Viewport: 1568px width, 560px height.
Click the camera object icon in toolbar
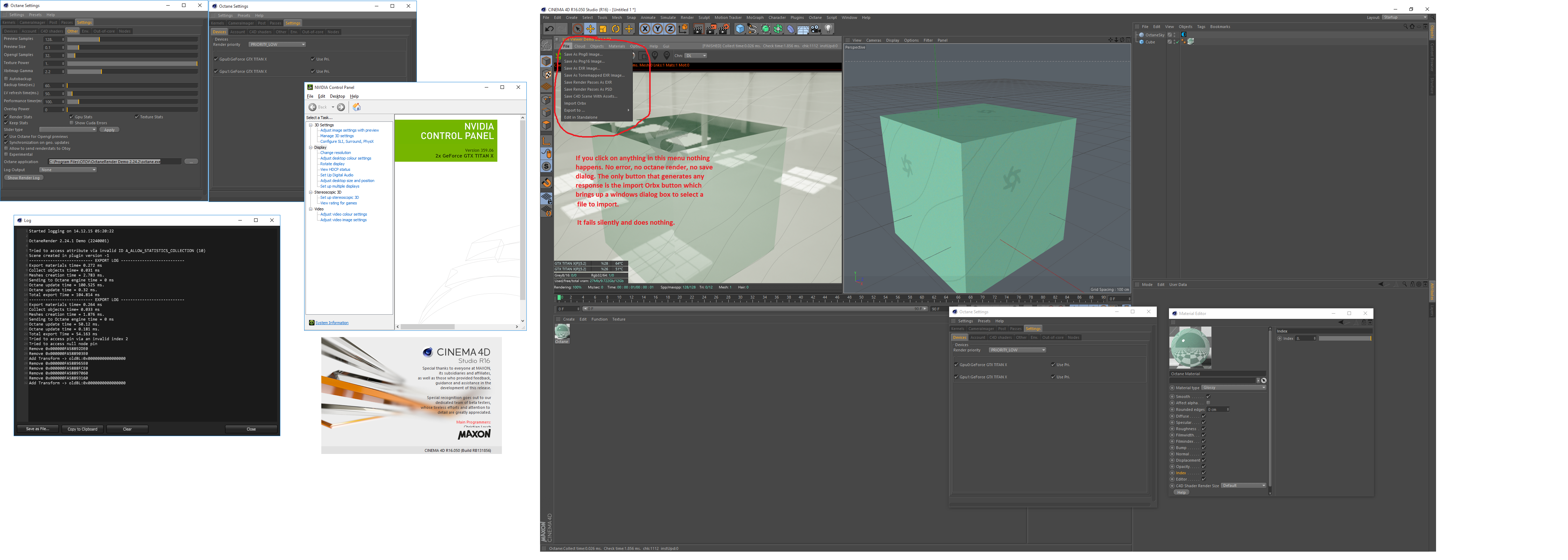click(815, 29)
